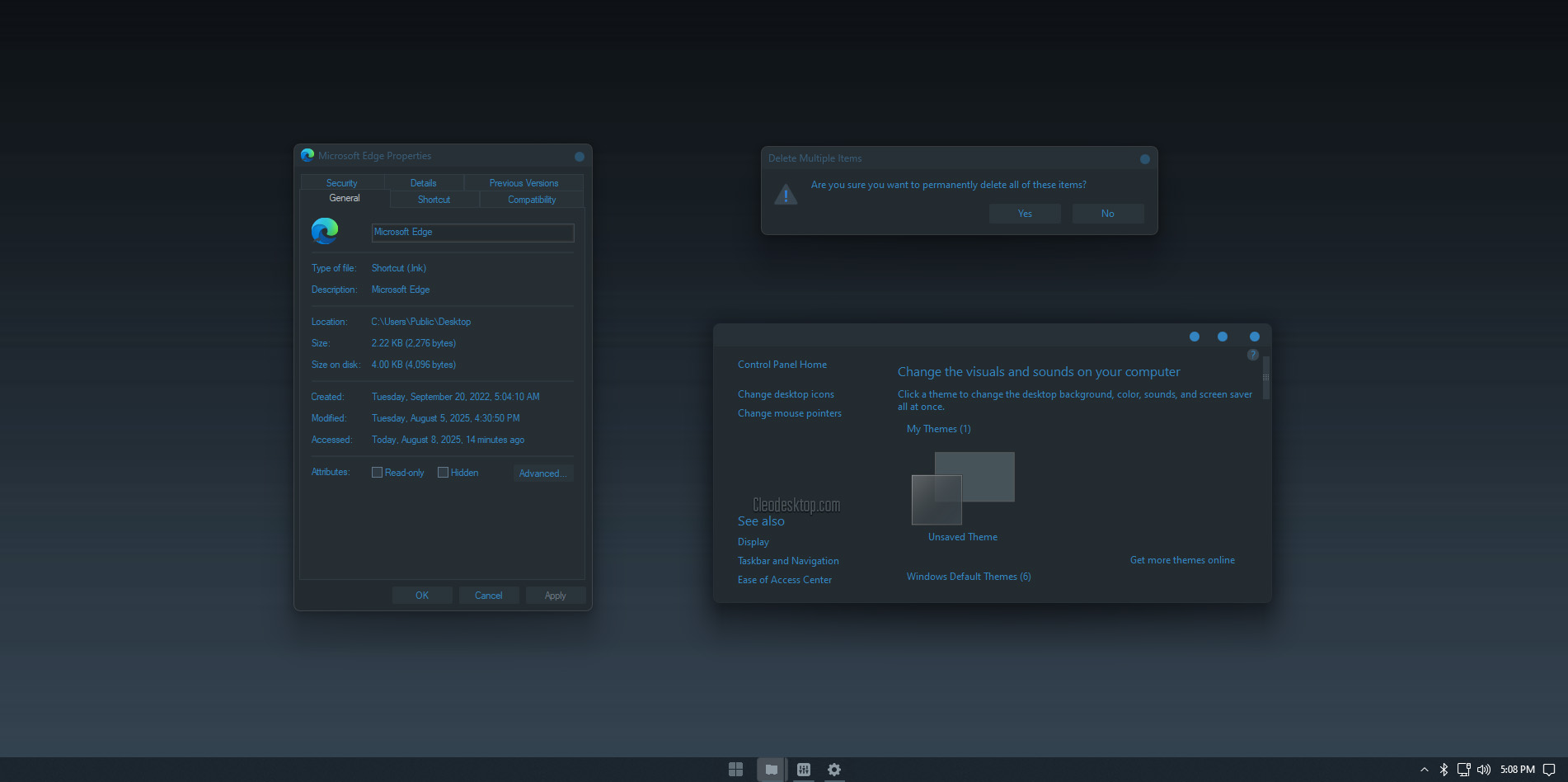This screenshot has width=1568, height=782.
Task: Click the Modified date August 5, 2025
Action: click(x=446, y=418)
